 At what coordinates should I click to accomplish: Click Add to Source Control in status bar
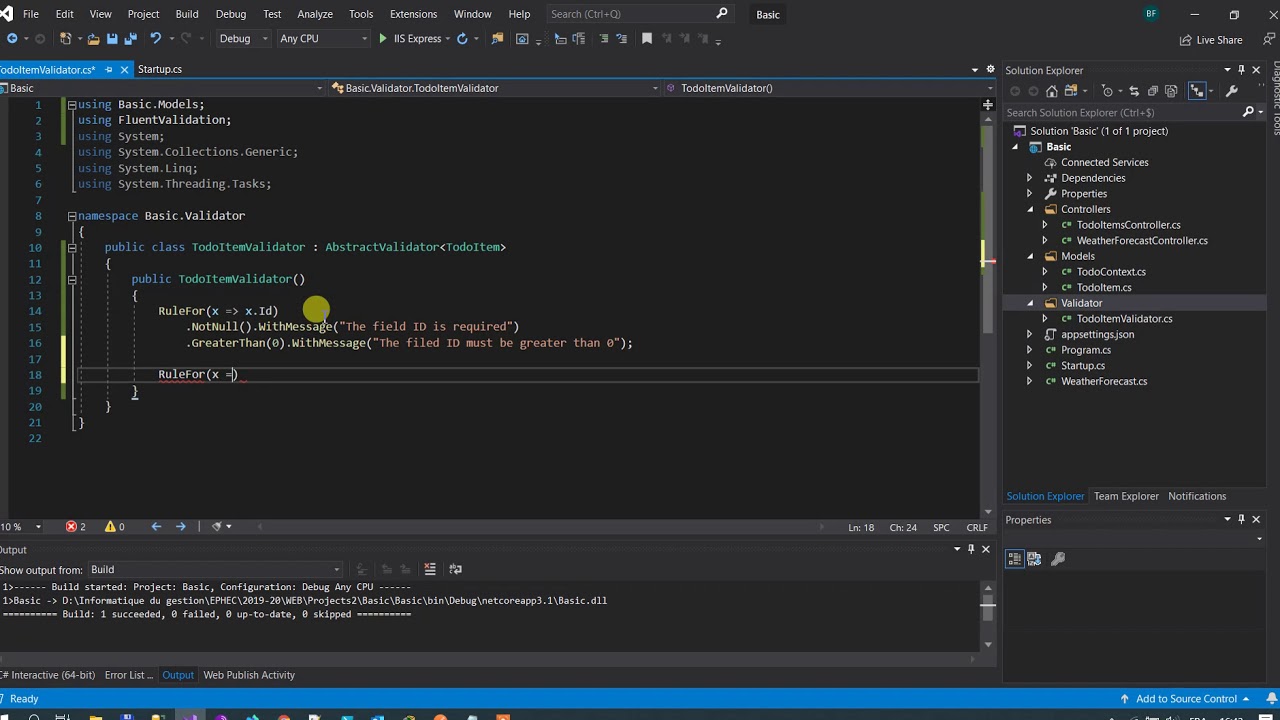click(1186, 699)
